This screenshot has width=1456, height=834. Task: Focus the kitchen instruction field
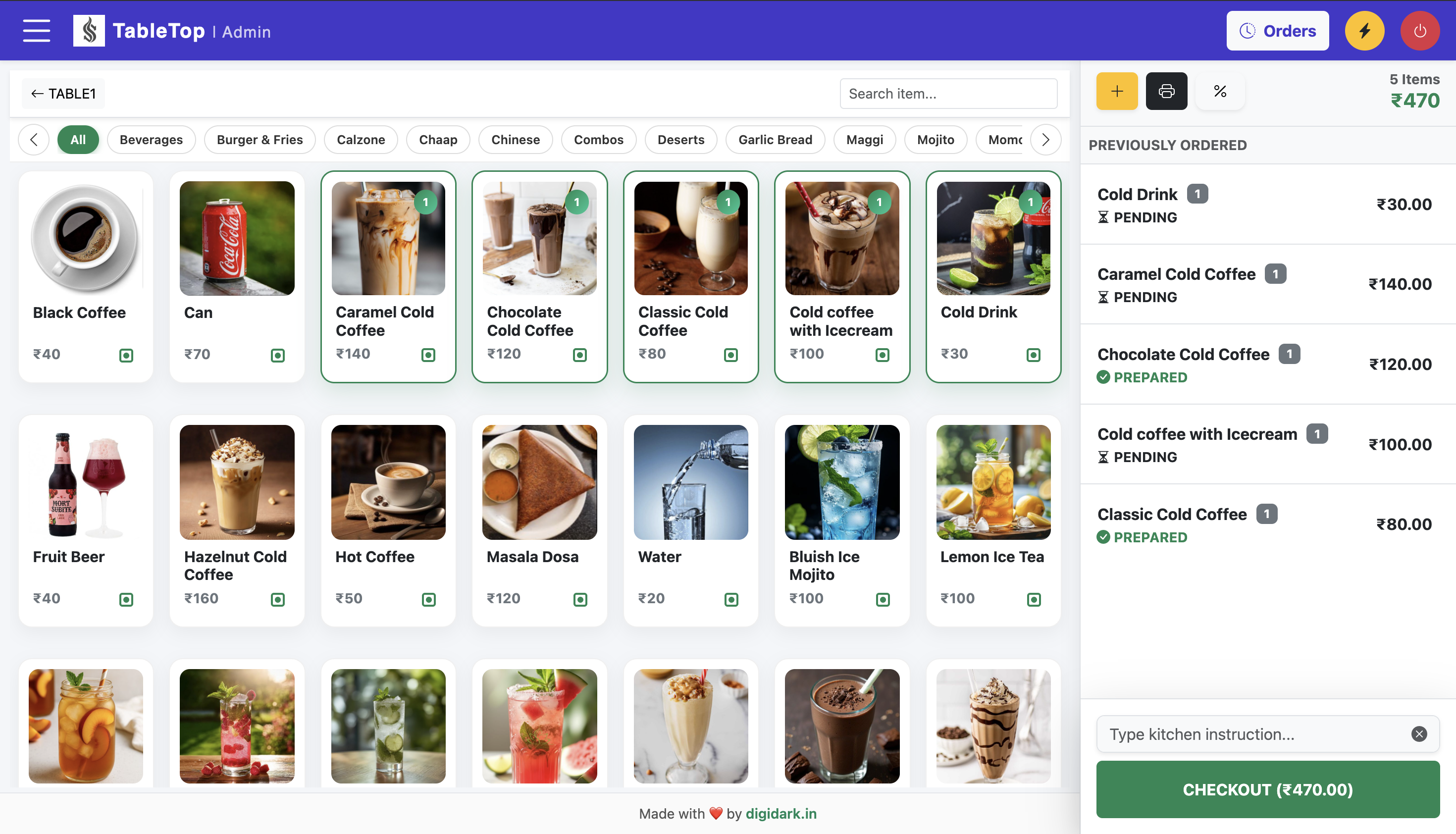pyautogui.click(x=1267, y=734)
